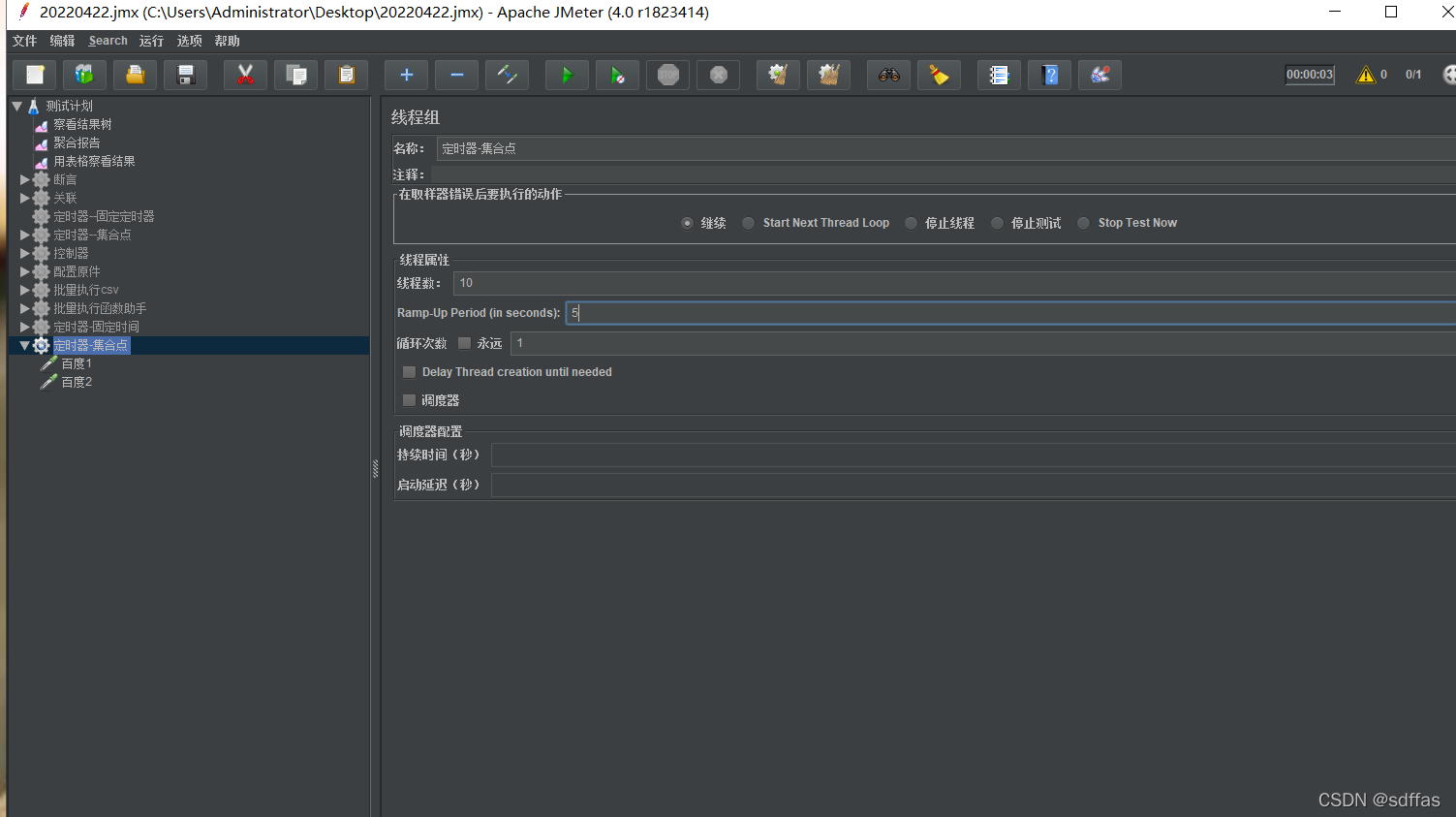This screenshot has width=1456, height=817.
Task: Expand the 断言 tree node
Action: coord(24,179)
